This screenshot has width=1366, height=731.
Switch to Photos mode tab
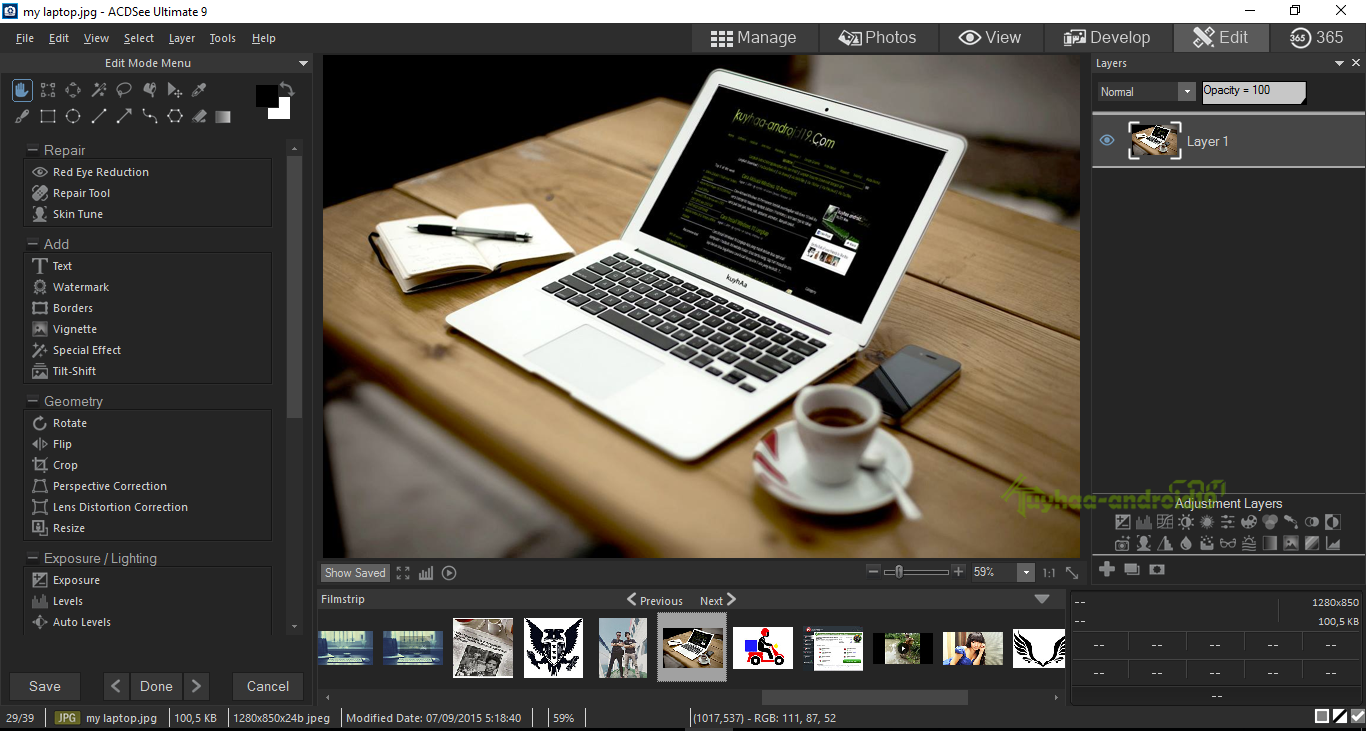pyautogui.click(x=878, y=38)
